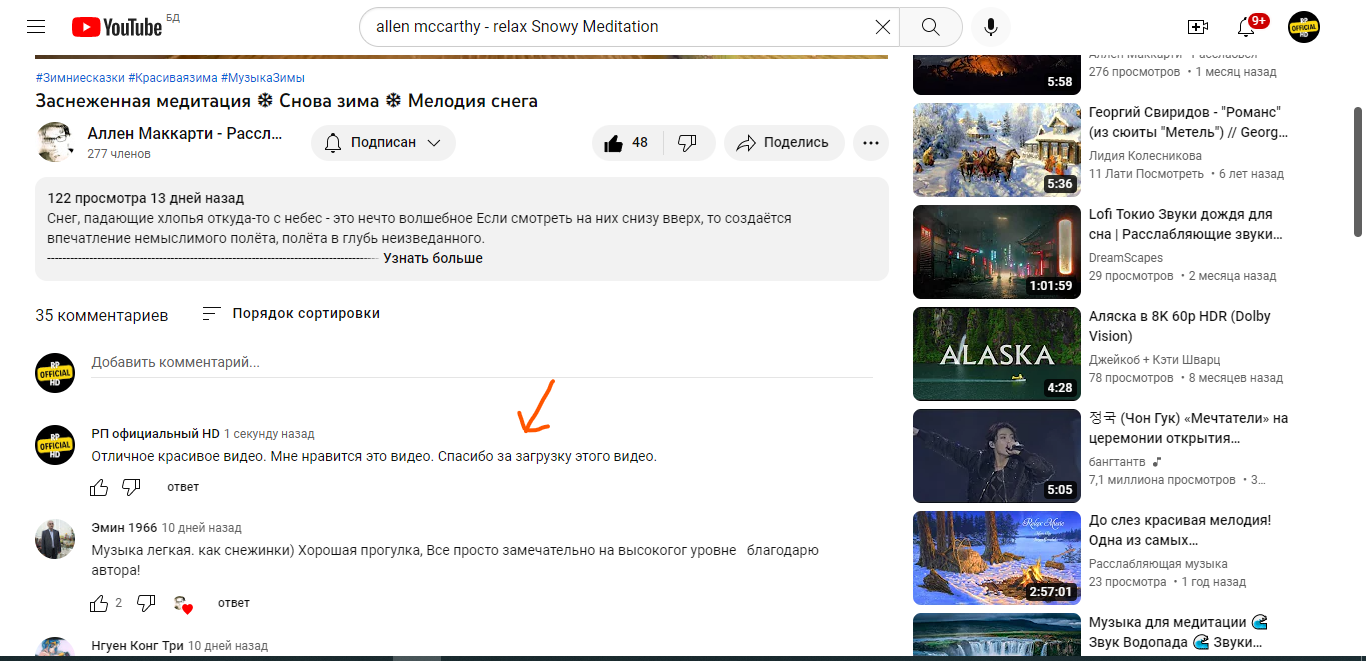This screenshot has height=661, width=1366.
Task: Click creator heart on Эмин 1966 comment
Action: click(182, 604)
